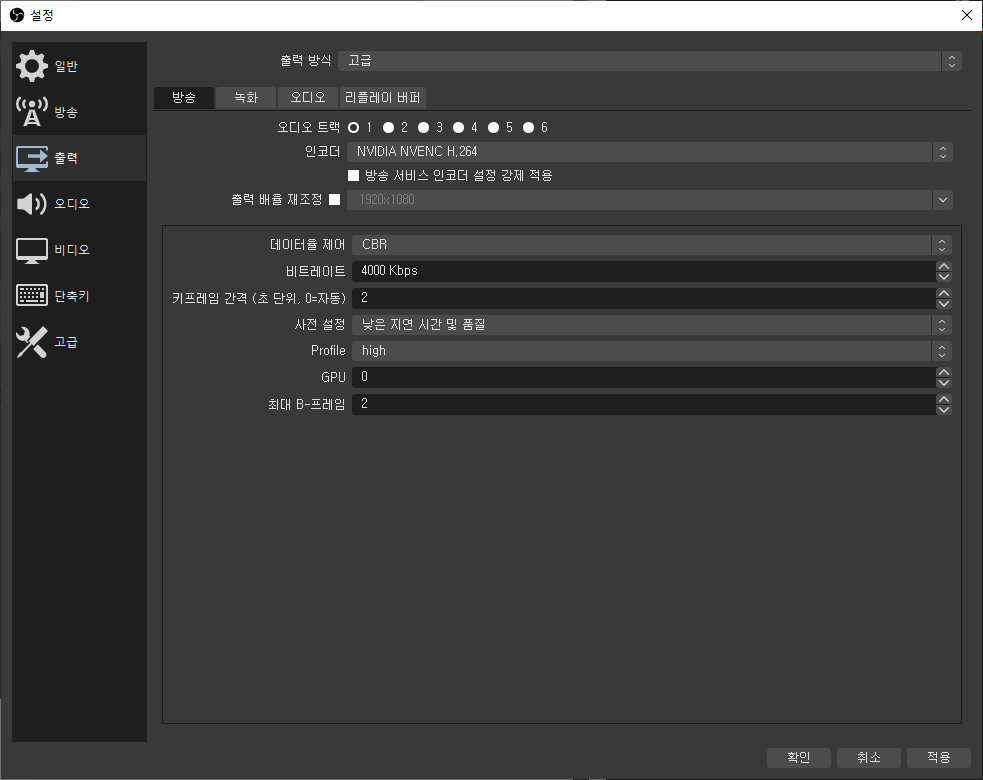Click the GPU input field
The height and width of the screenshot is (780, 983).
coord(644,377)
